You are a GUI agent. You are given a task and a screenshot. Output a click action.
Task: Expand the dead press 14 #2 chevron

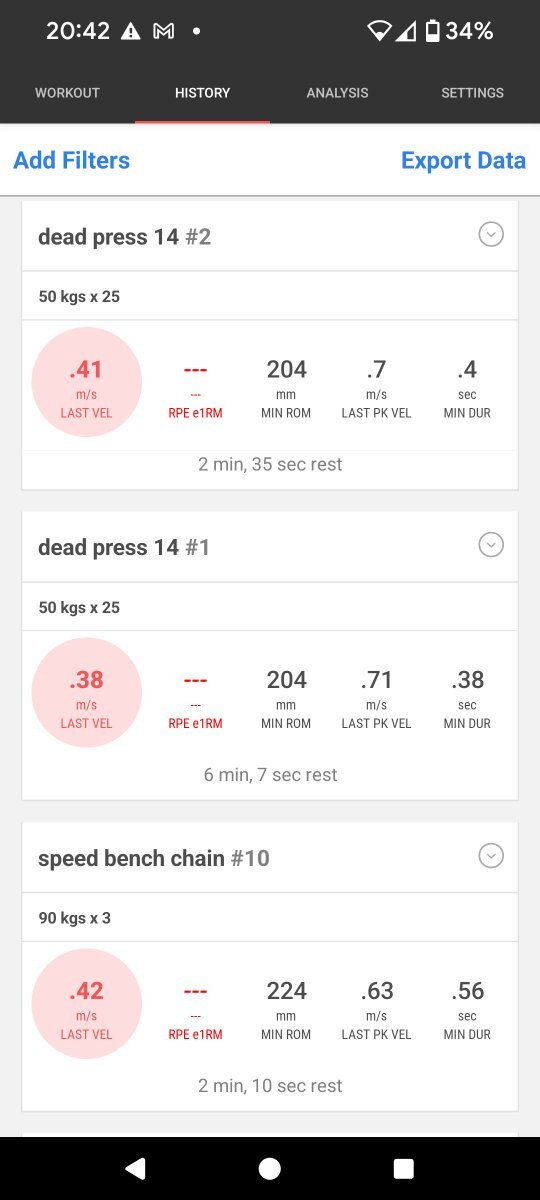click(x=490, y=234)
